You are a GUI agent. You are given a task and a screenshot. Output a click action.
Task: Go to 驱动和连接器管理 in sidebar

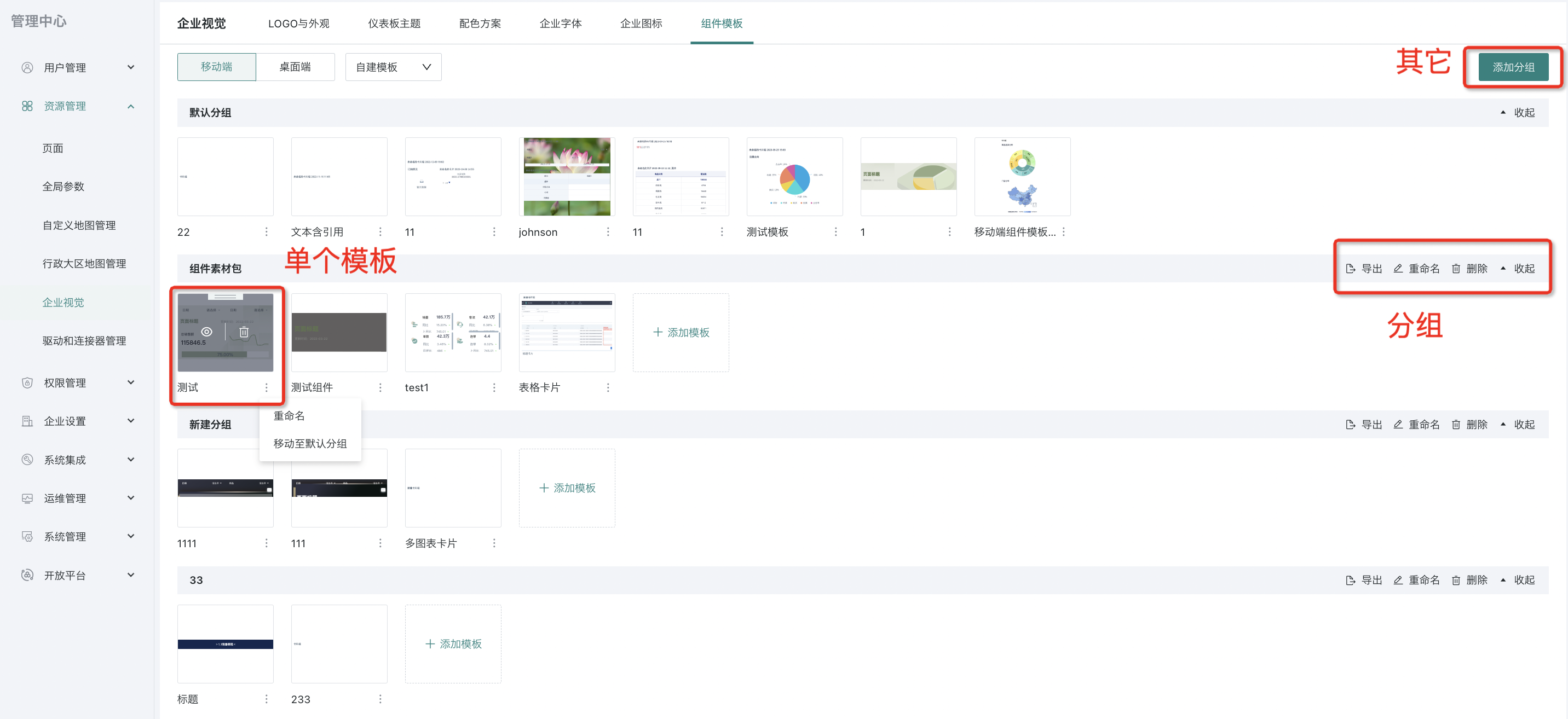[85, 341]
